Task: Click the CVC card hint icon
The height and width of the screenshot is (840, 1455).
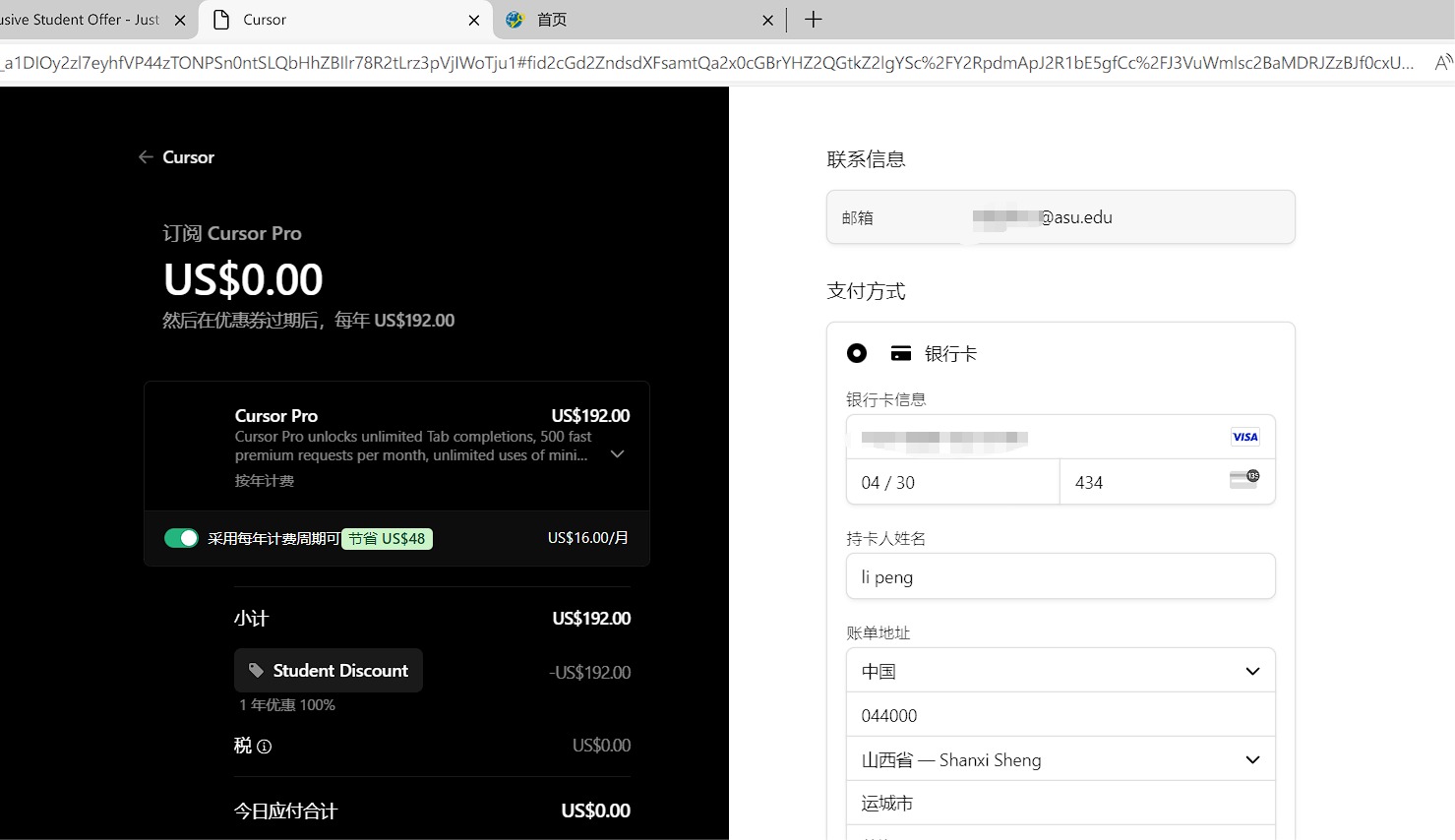Action: 1243,480
